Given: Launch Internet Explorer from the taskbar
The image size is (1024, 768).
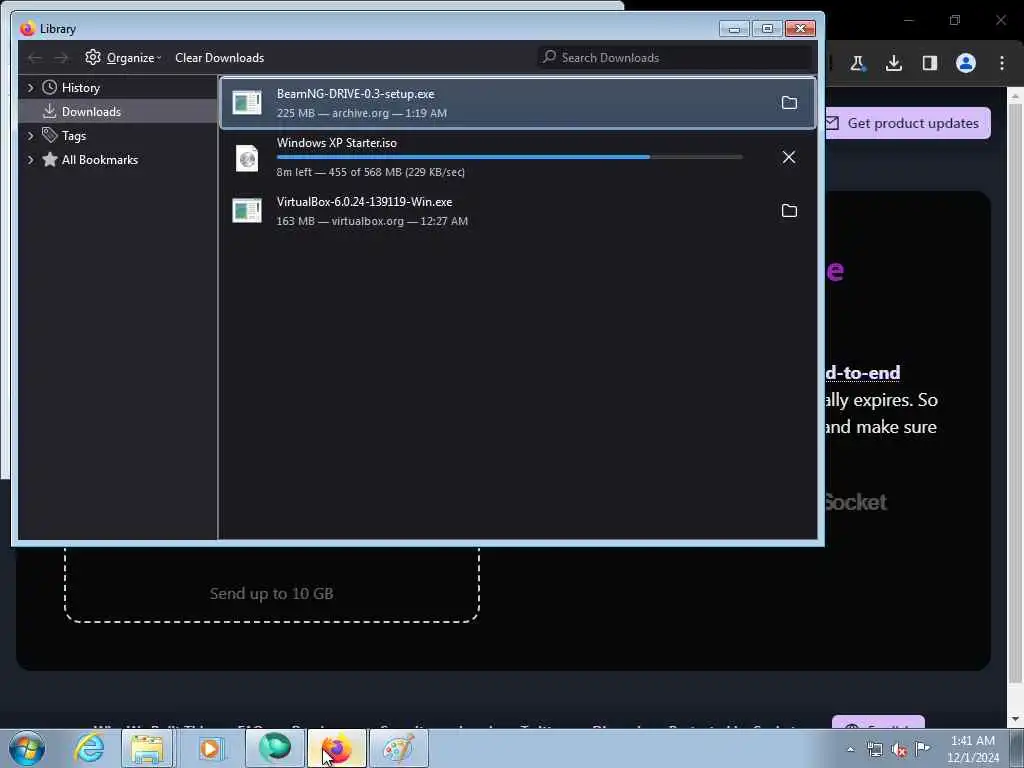Looking at the screenshot, I should (x=89, y=748).
